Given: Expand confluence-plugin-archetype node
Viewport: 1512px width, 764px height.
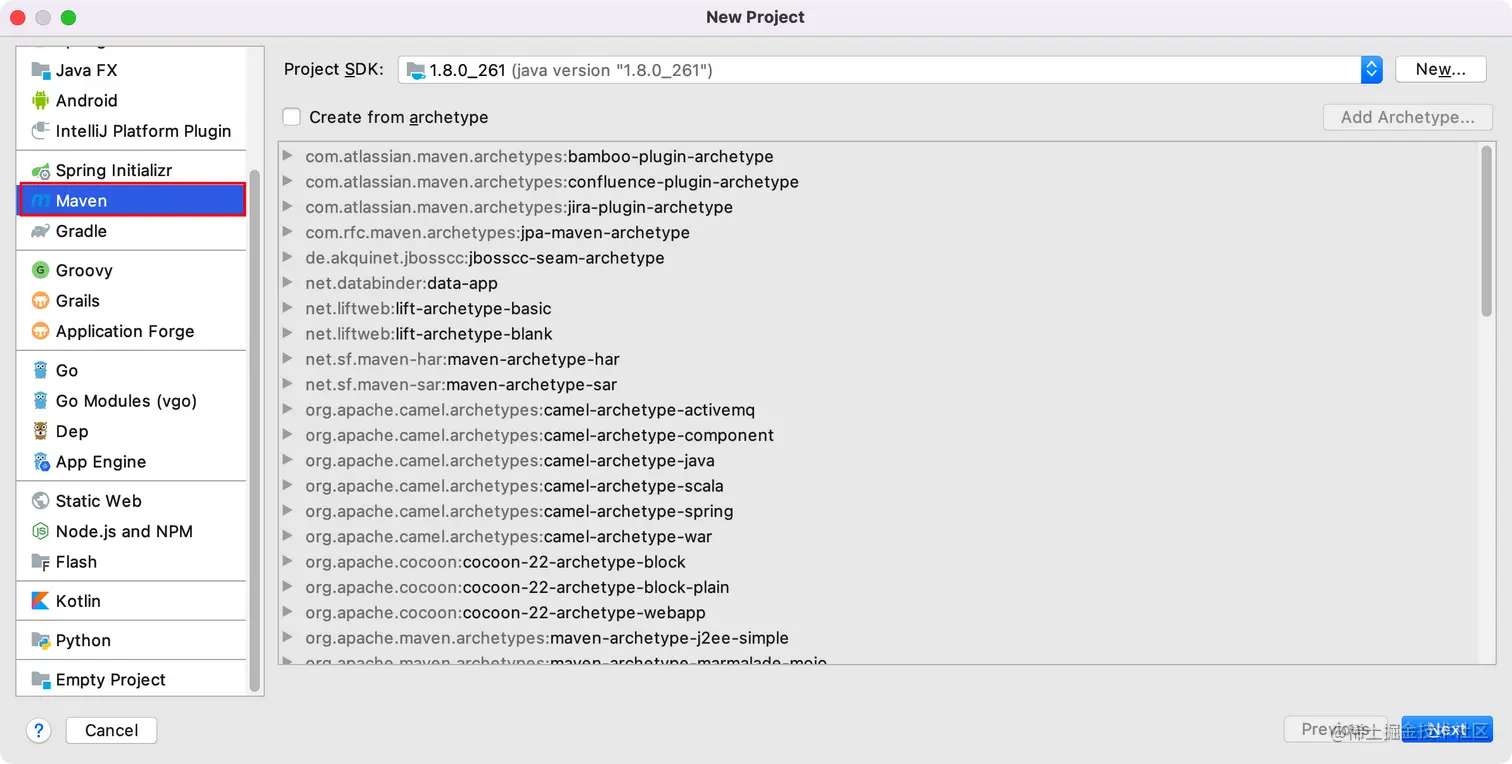Looking at the screenshot, I should tap(288, 181).
